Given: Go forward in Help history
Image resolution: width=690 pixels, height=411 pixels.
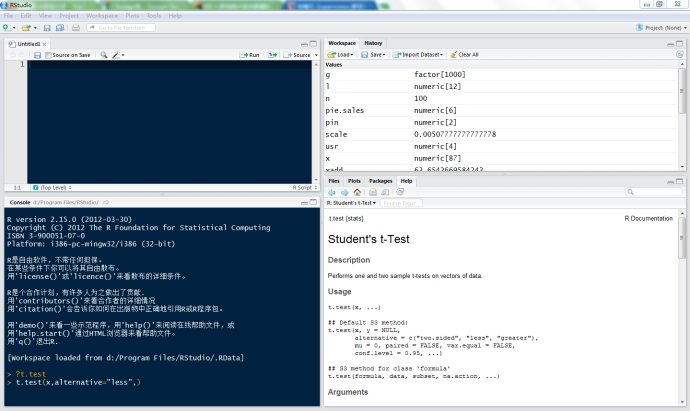Looking at the screenshot, I should click(345, 192).
